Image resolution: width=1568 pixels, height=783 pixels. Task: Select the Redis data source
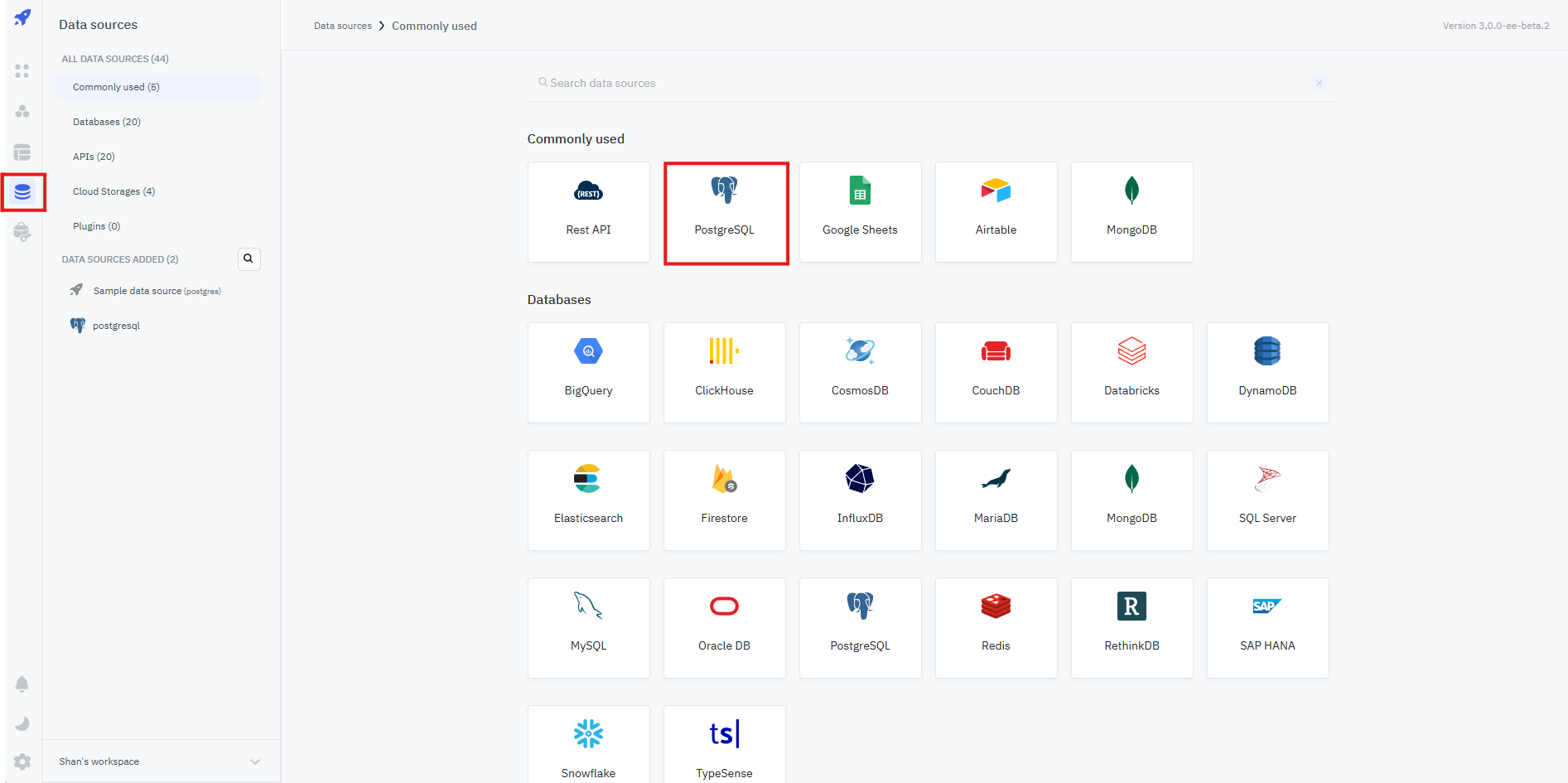pos(996,628)
